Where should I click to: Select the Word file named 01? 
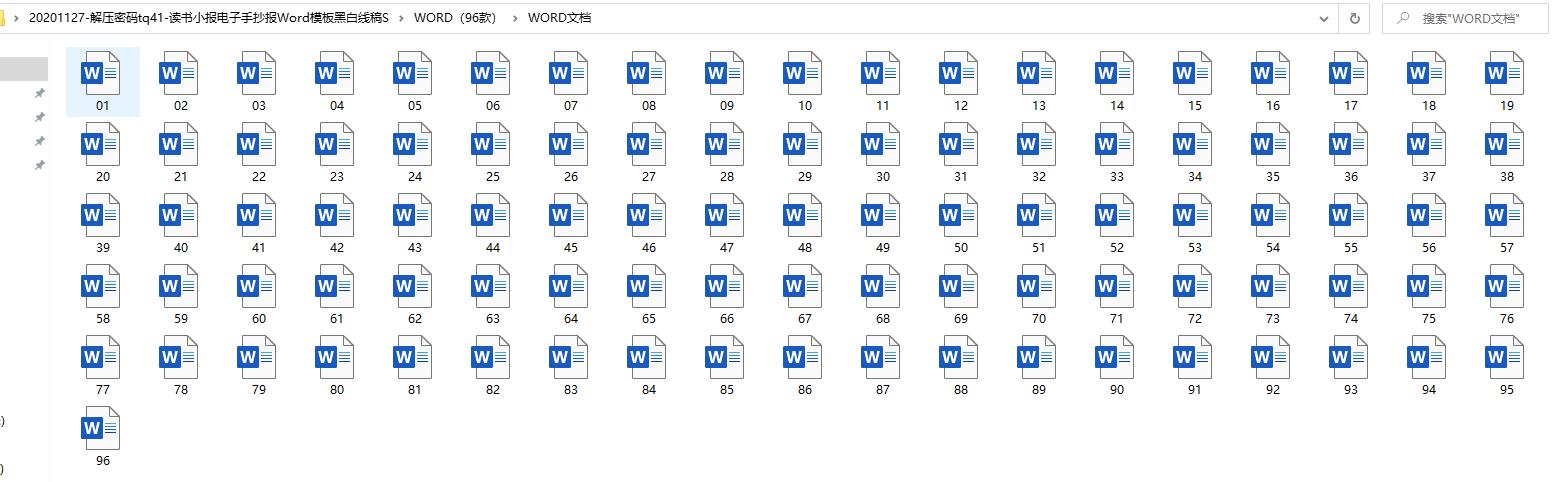(101, 73)
